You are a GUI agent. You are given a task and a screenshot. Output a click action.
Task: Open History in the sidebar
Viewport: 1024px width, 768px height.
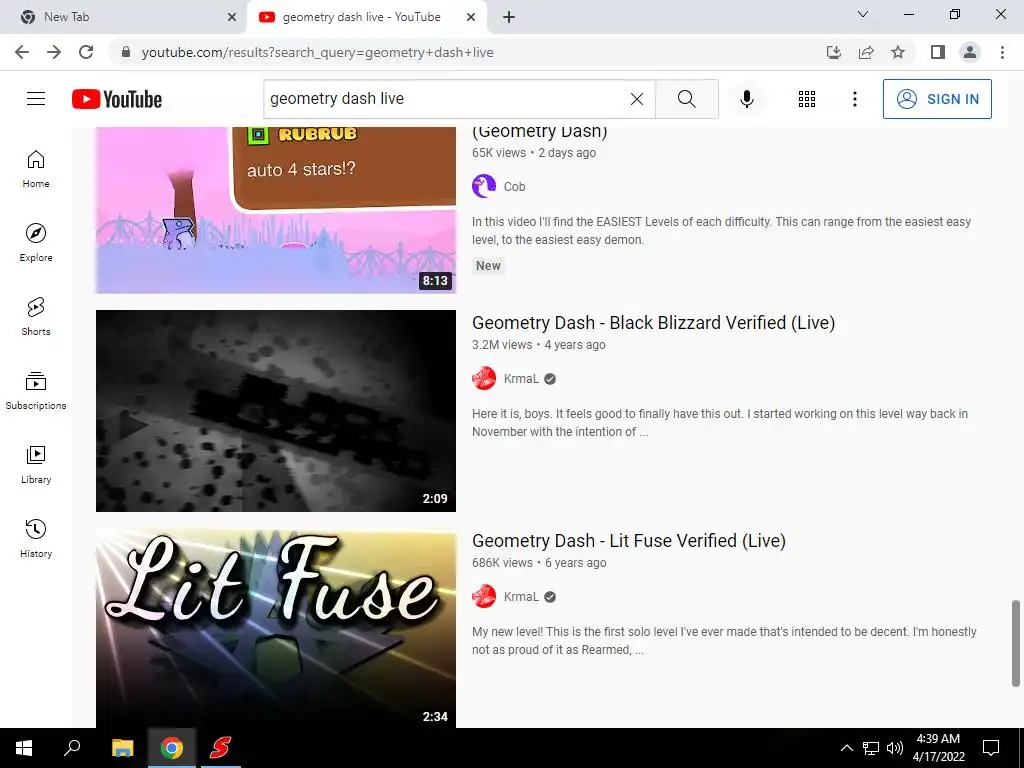coord(36,538)
